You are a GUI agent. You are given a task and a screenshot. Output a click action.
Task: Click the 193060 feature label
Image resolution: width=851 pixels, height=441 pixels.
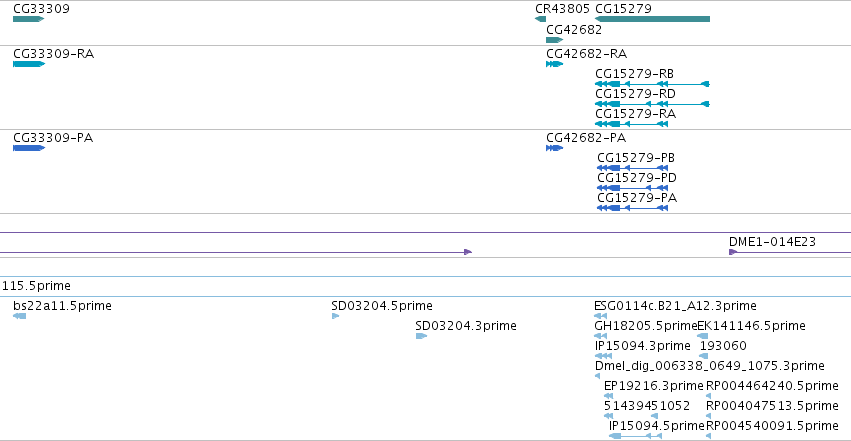point(723,346)
